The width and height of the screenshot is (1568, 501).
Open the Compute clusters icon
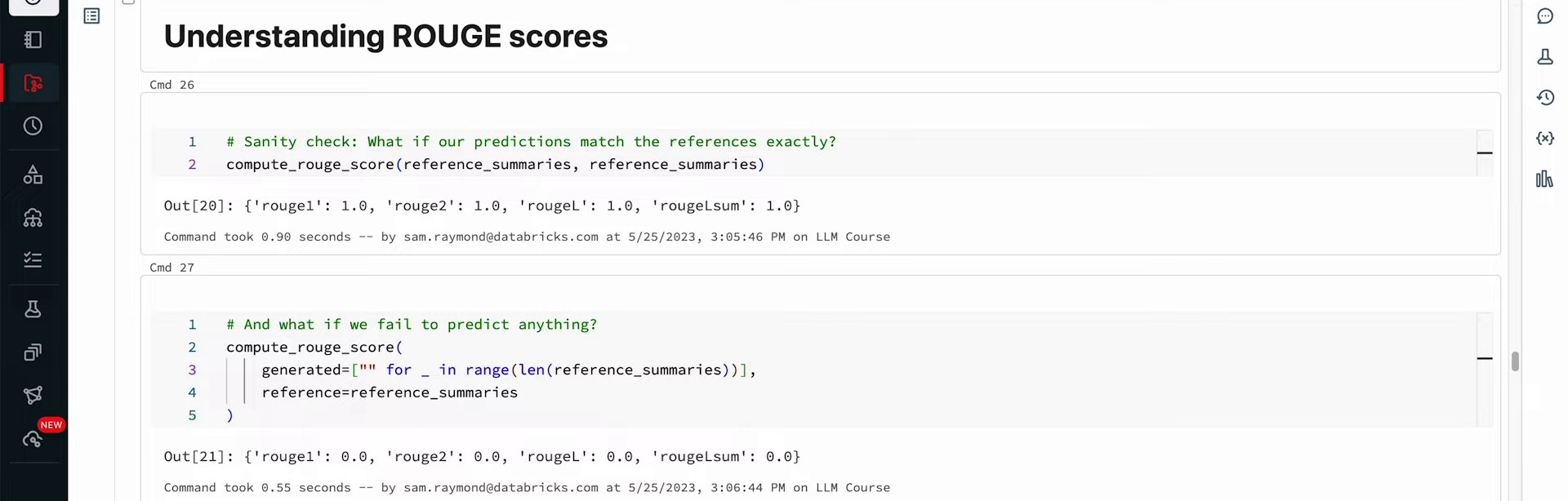pyautogui.click(x=33, y=218)
